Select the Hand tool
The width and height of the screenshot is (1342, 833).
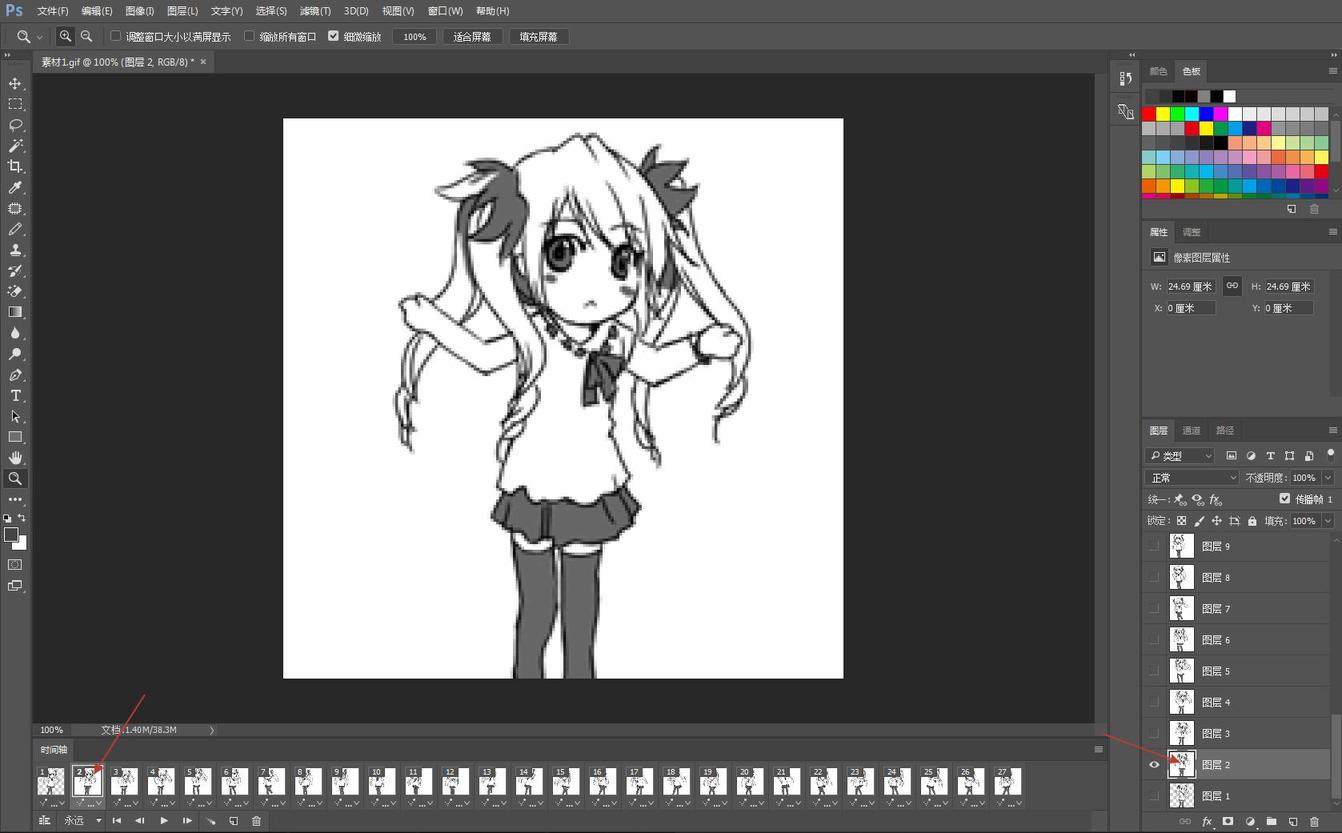[15, 458]
